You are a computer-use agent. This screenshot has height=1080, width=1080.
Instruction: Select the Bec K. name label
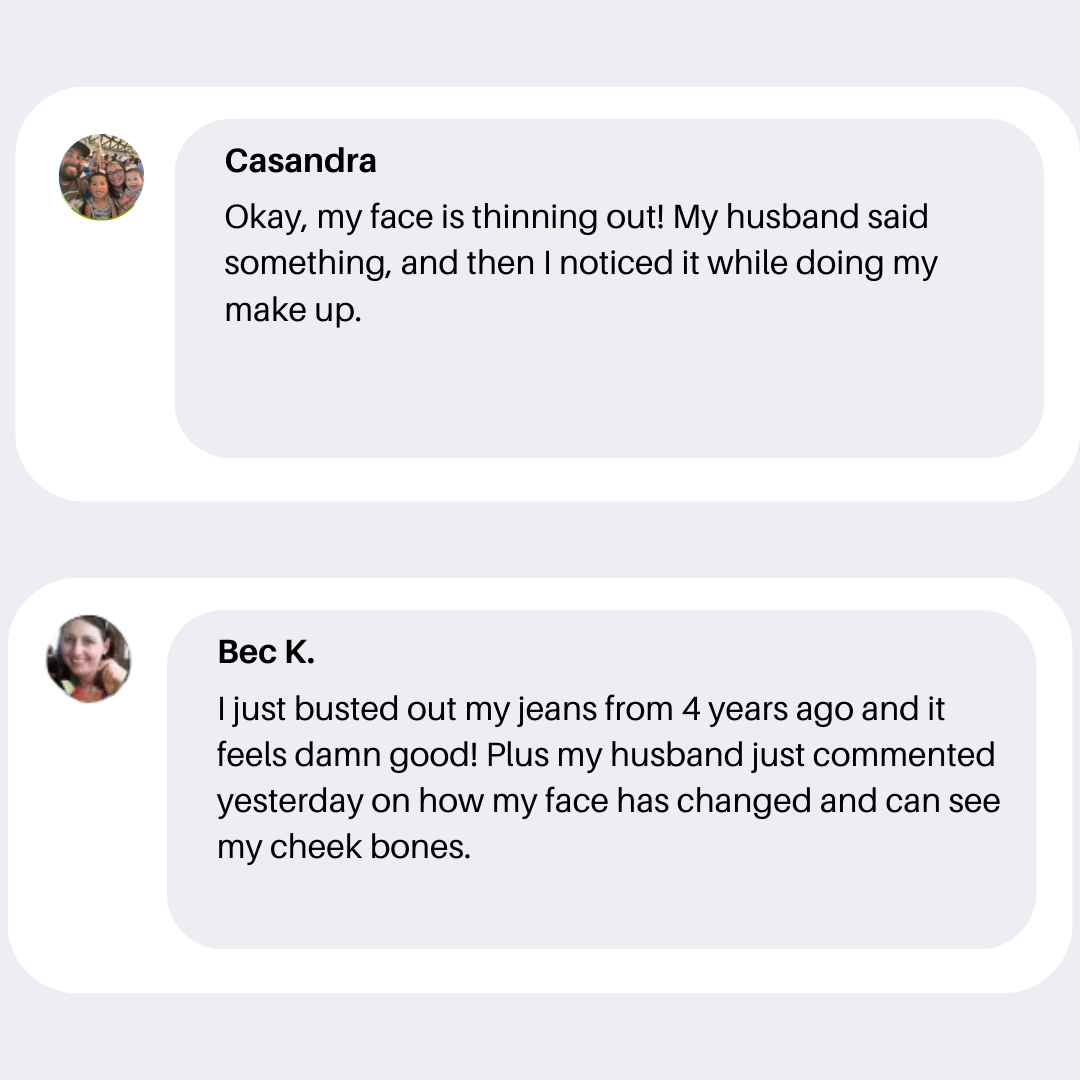(266, 652)
